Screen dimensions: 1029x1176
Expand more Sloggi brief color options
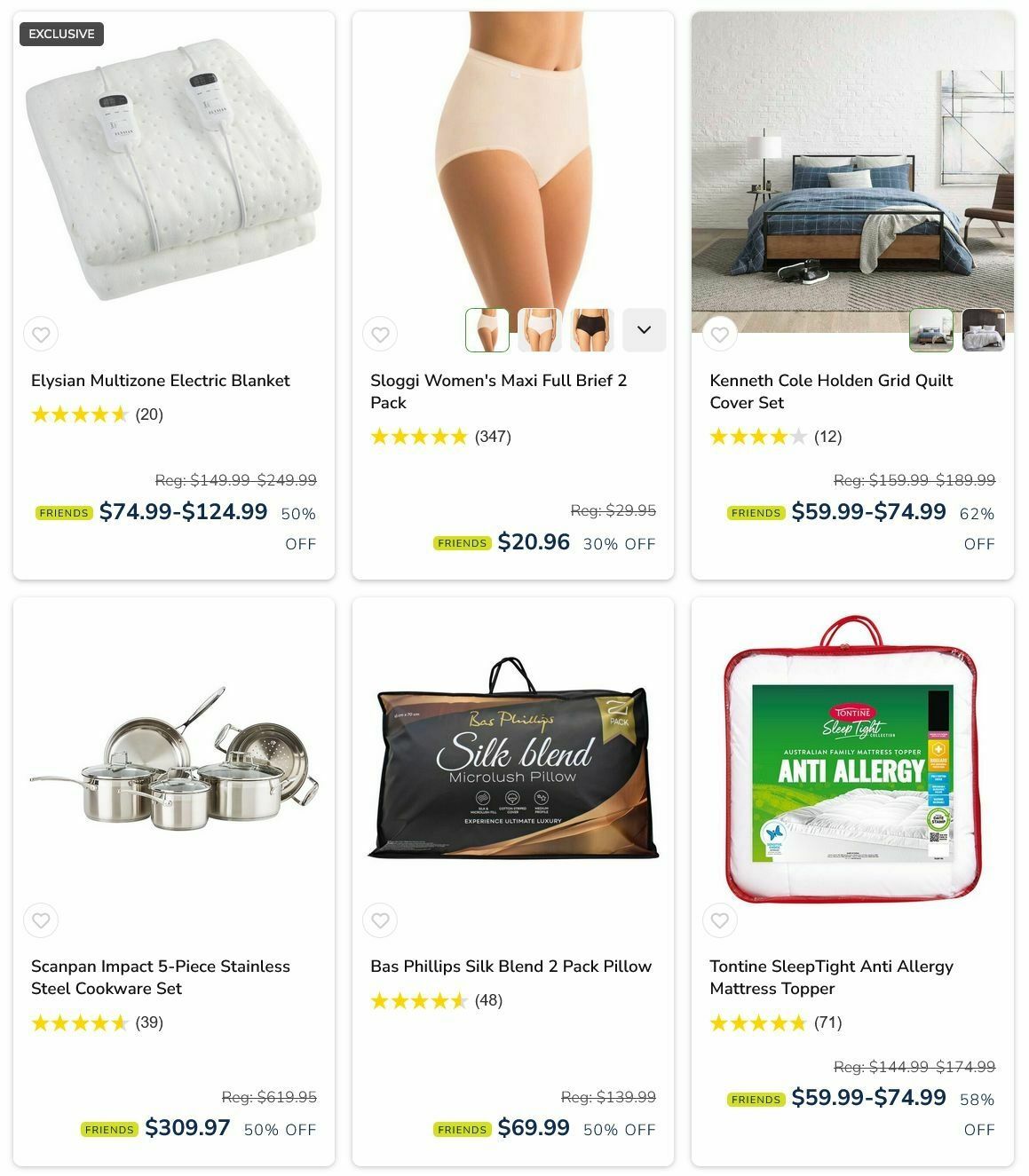click(645, 330)
